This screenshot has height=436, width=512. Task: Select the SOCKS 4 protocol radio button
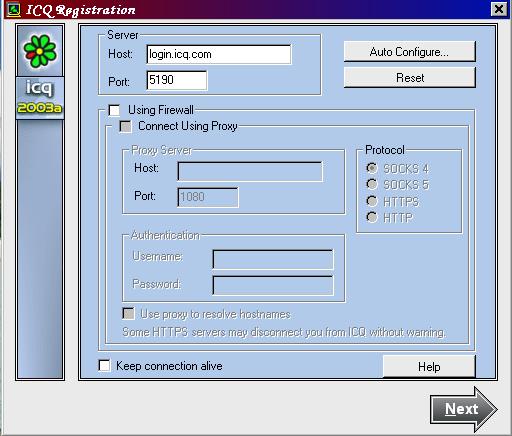click(371, 168)
